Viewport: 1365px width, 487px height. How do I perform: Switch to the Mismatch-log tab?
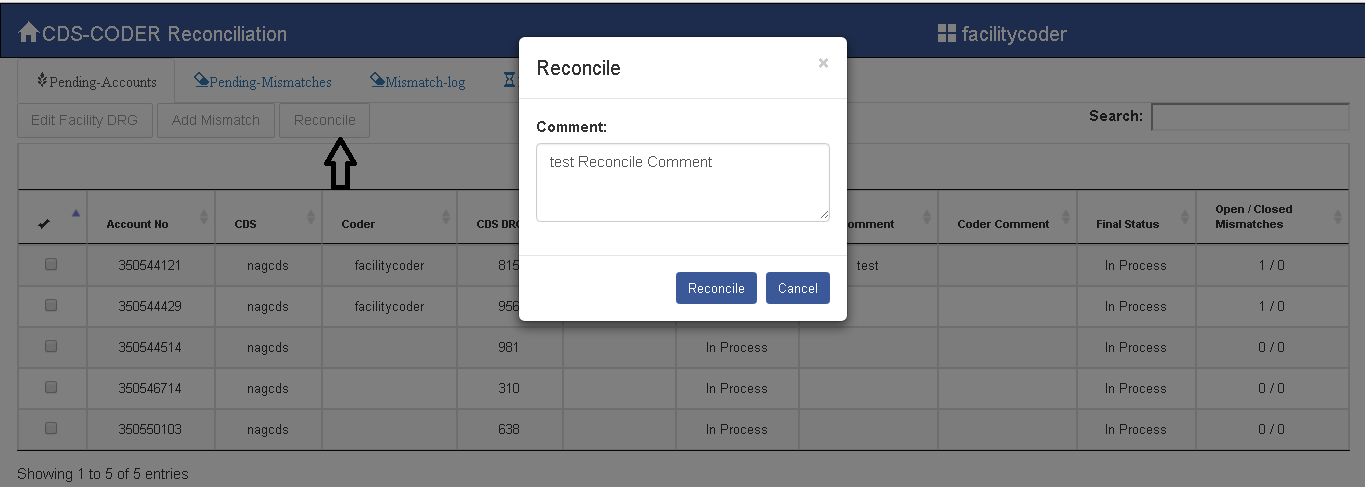tap(417, 82)
